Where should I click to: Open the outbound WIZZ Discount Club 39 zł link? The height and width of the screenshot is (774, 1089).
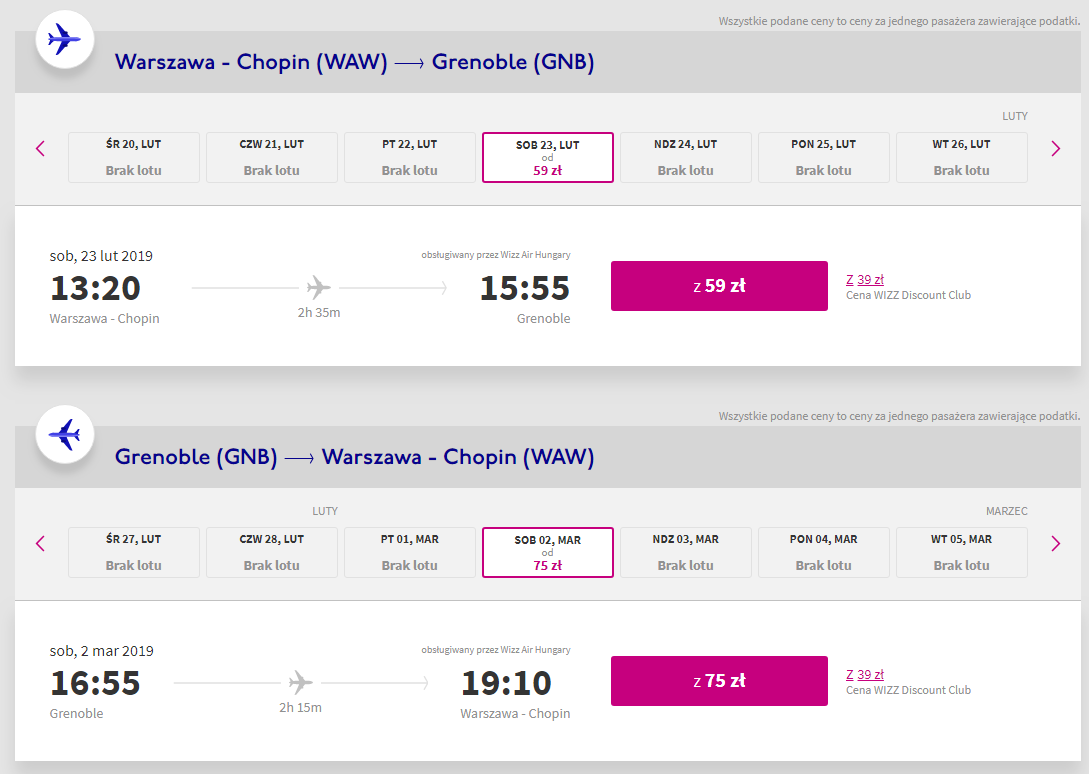(865, 280)
